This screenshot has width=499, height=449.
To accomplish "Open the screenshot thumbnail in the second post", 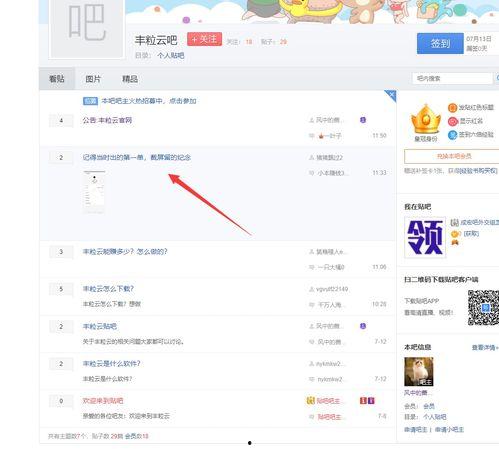I will pos(94,192).
